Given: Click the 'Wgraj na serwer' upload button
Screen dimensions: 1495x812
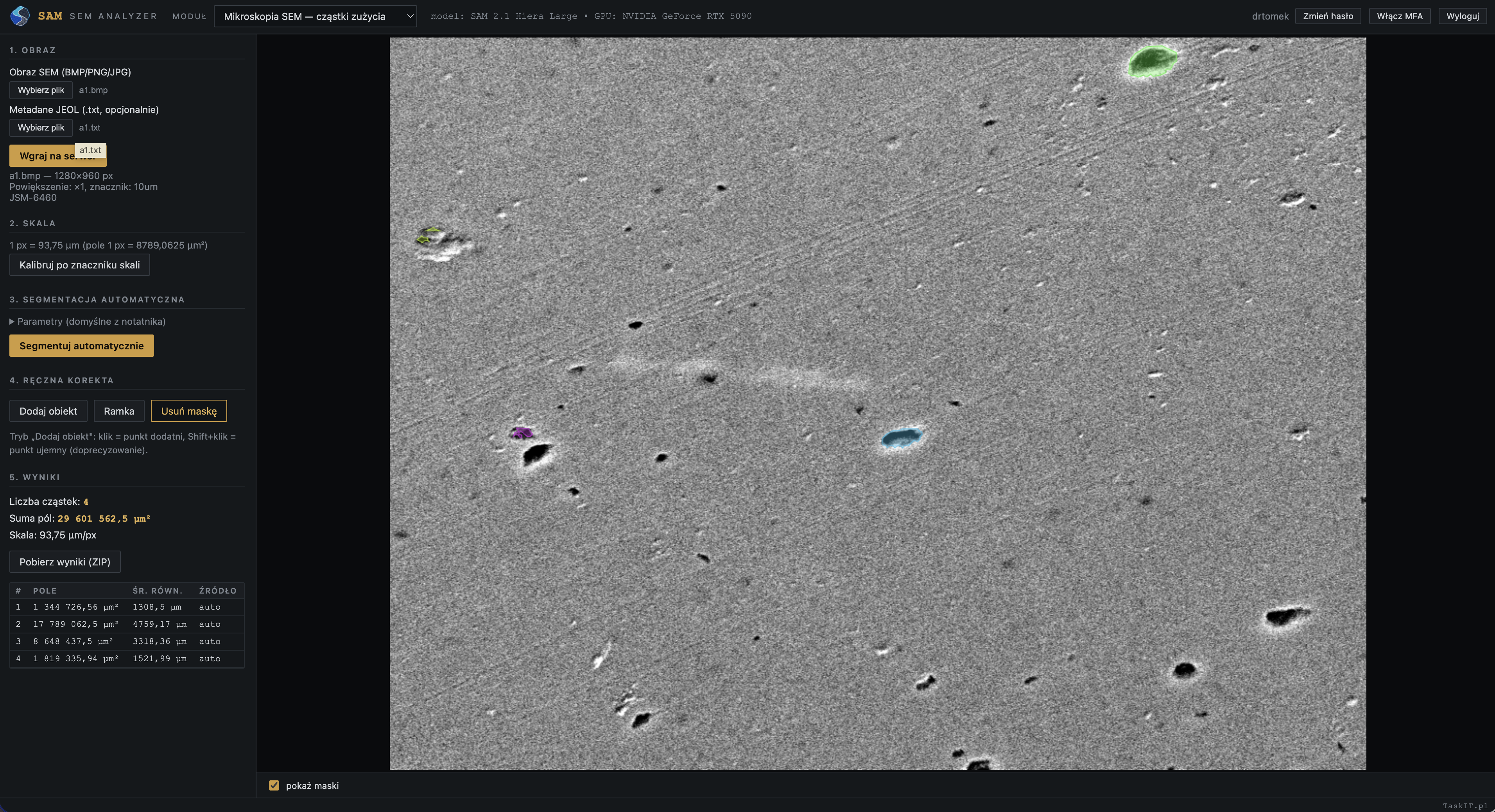Looking at the screenshot, I should point(57,156).
